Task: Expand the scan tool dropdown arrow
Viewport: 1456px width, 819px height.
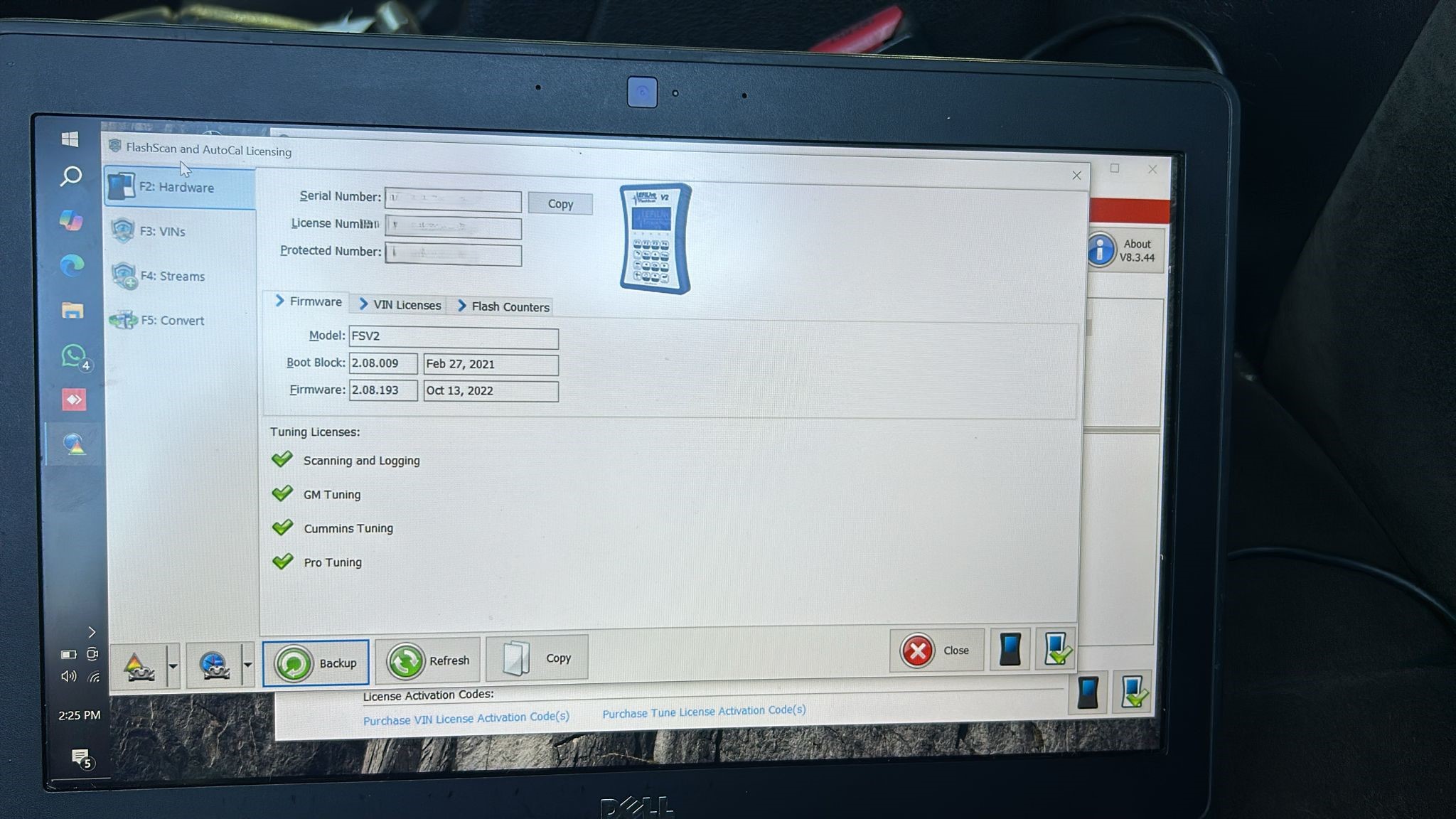Action: pyautogui.click(x=247, y=665)
